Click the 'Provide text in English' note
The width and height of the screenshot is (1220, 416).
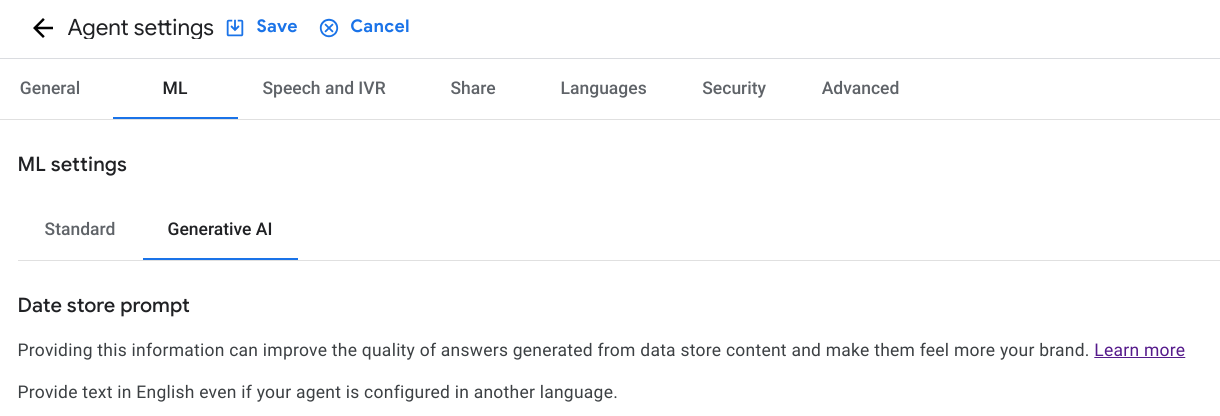click(317, 391)
